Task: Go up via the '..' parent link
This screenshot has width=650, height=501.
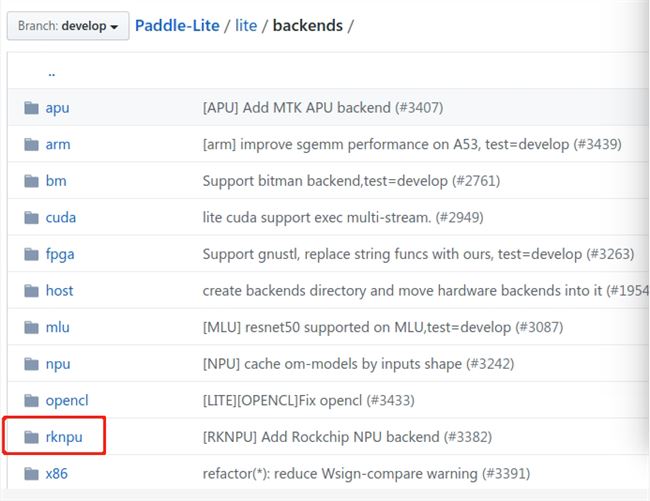Action: point(51,73)
